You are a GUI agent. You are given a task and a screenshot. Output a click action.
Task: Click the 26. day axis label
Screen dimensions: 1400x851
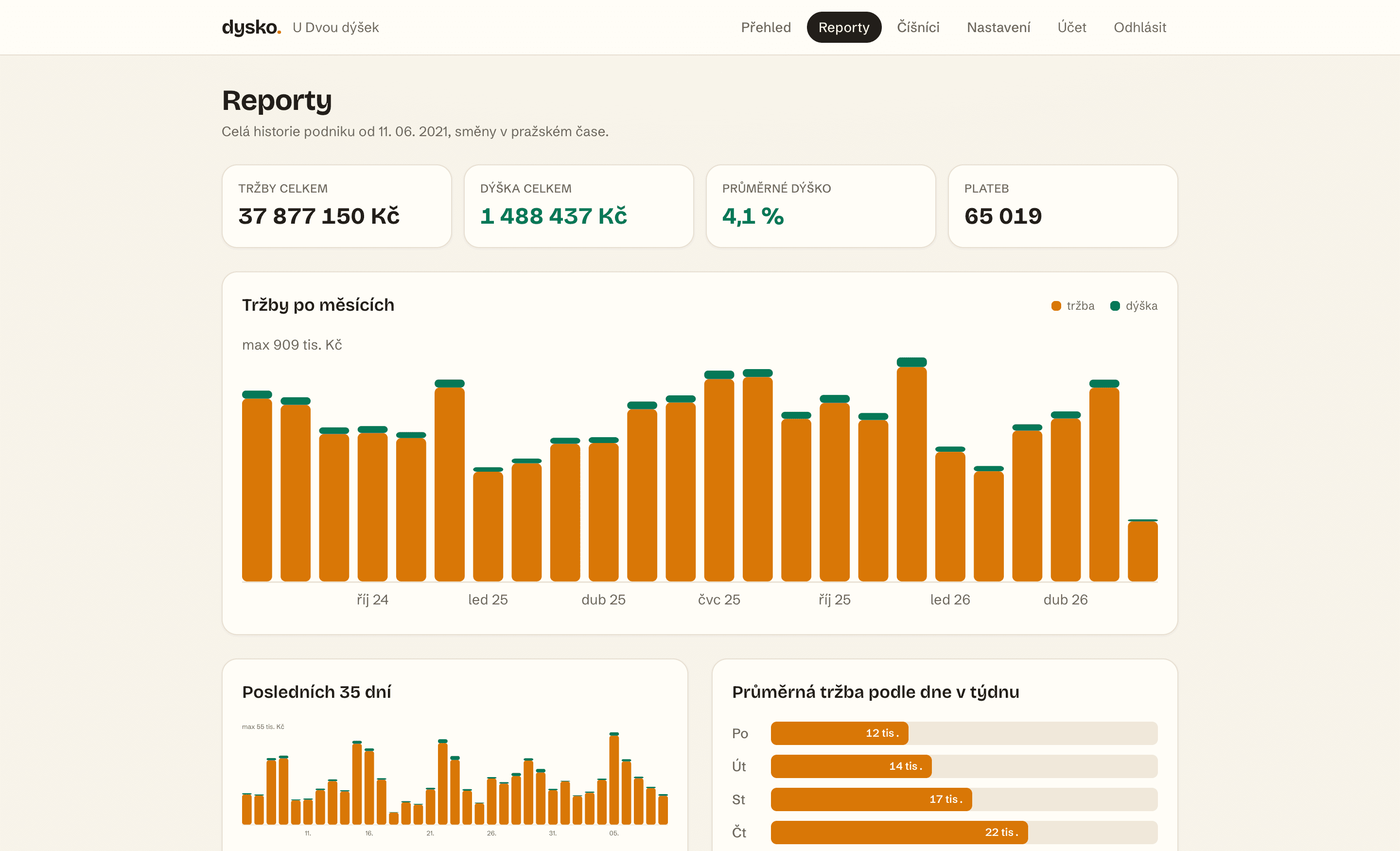click(x=491, y=833)
